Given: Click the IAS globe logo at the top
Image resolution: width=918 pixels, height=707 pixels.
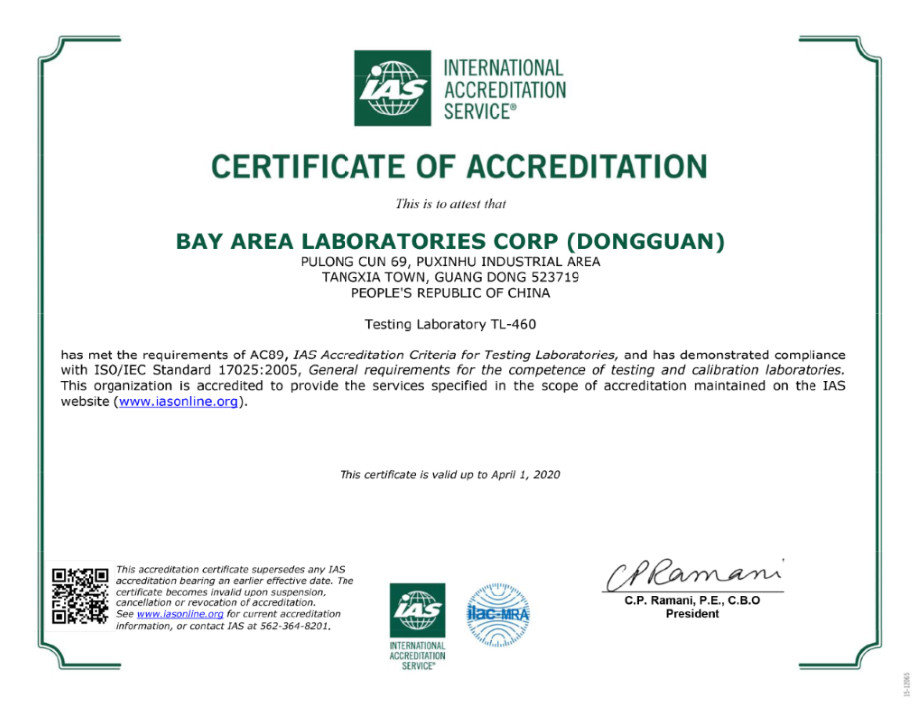Looking at the screenshot, I should coord(392,88).
